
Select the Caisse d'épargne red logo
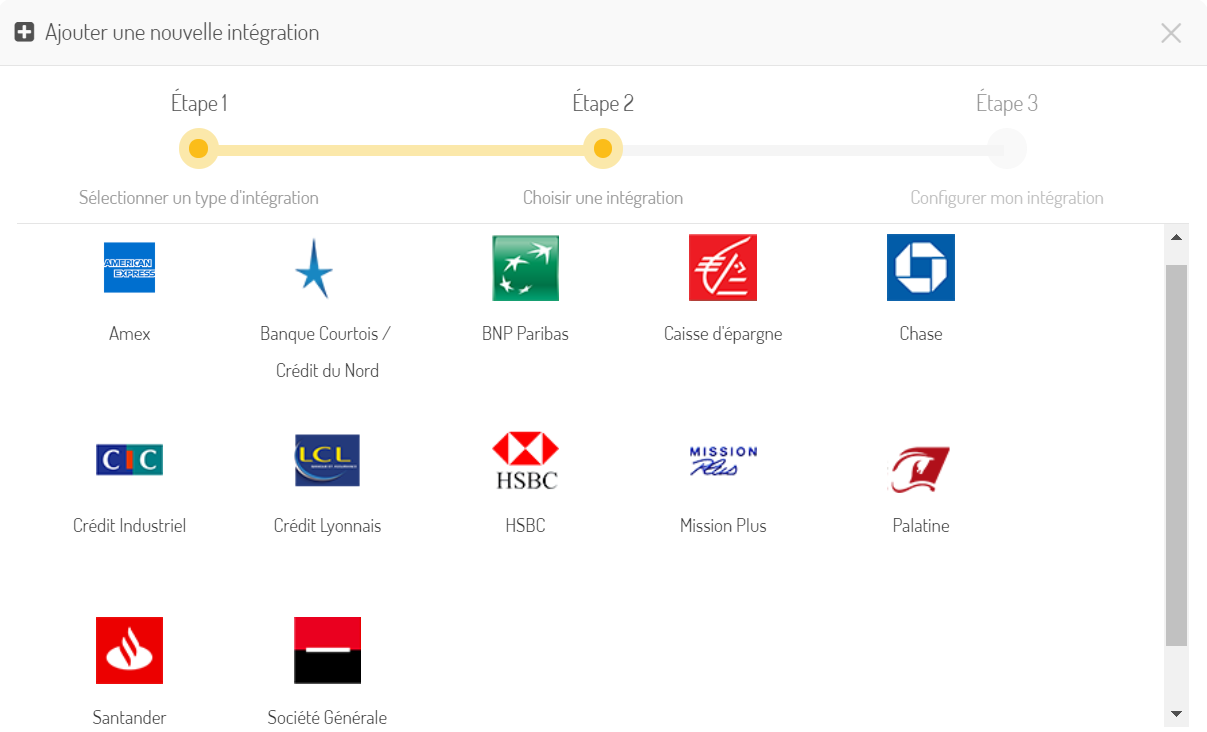pos(723,267)
